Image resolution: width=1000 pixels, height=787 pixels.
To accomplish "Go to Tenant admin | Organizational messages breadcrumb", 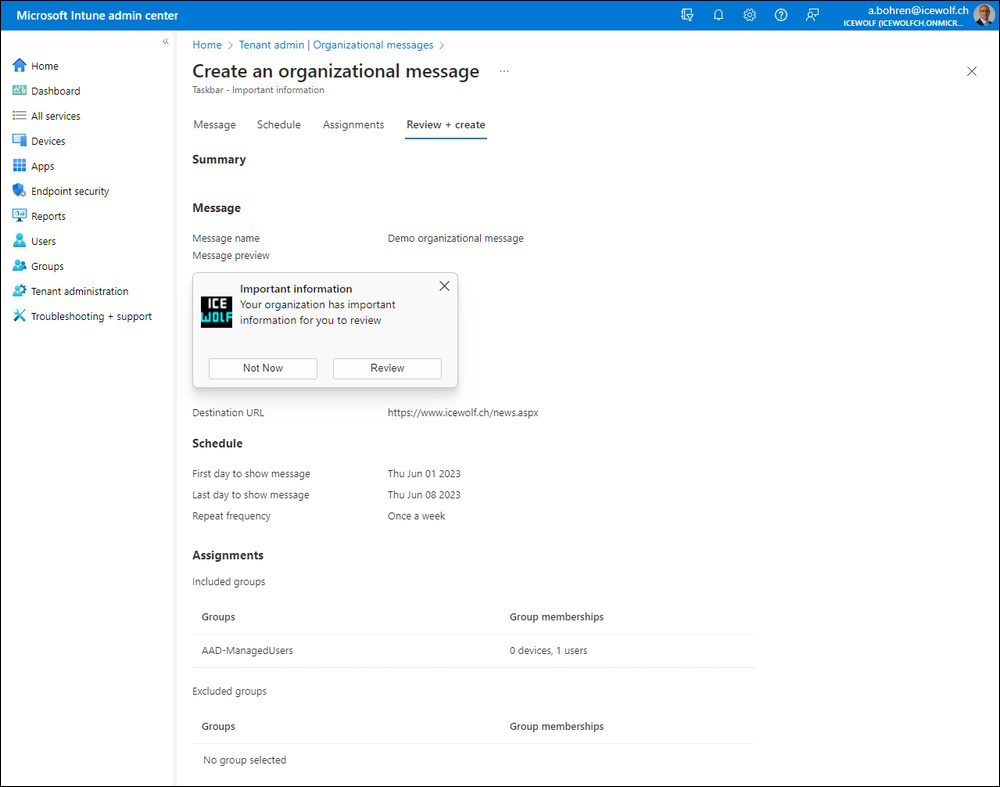I will 336,45.
